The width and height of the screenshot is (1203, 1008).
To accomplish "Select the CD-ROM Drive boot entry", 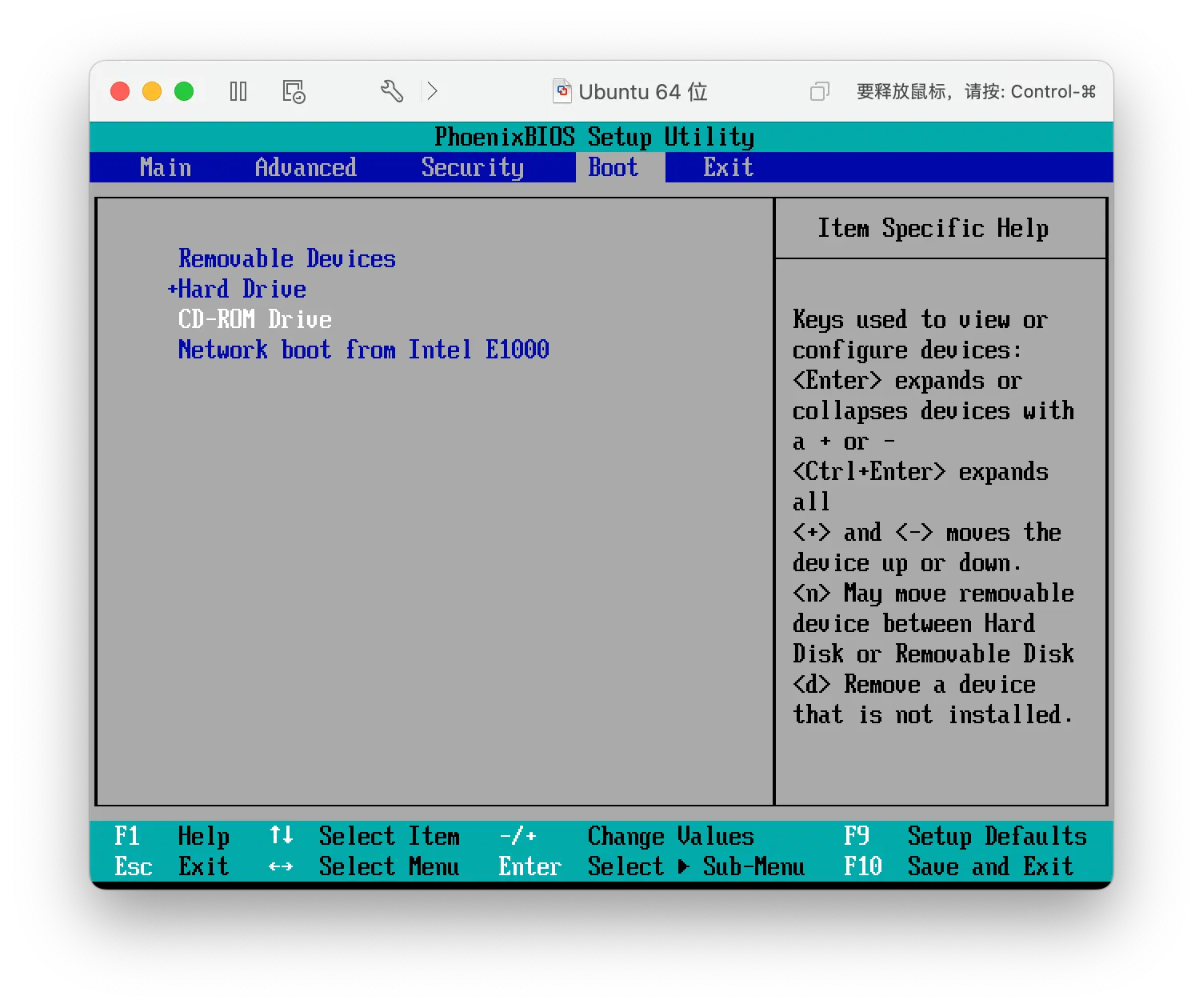I will (255, 319).
